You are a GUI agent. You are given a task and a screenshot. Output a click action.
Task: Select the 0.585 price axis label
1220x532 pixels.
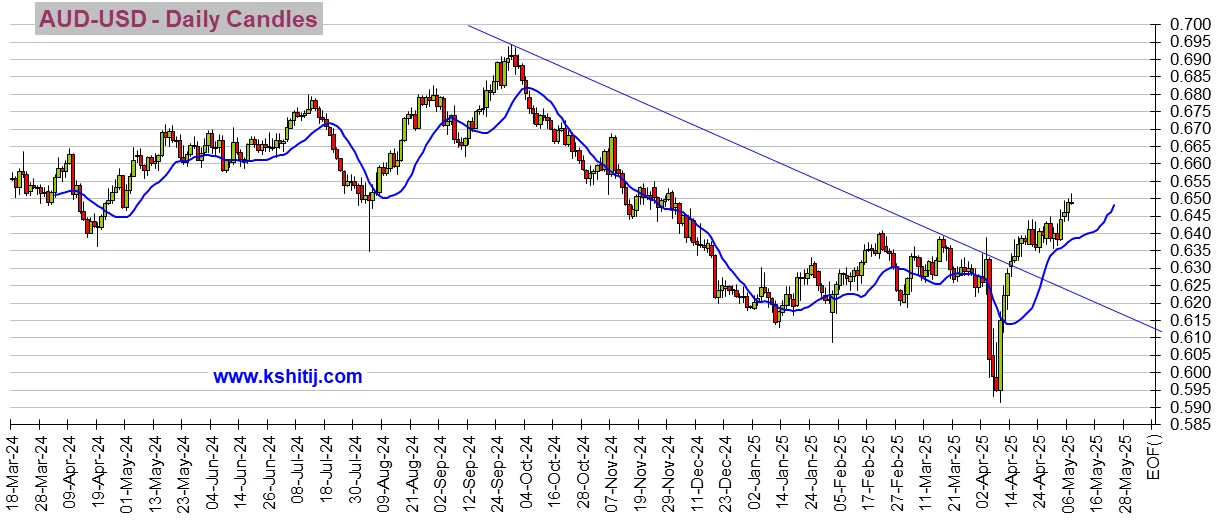point(1191,424)
